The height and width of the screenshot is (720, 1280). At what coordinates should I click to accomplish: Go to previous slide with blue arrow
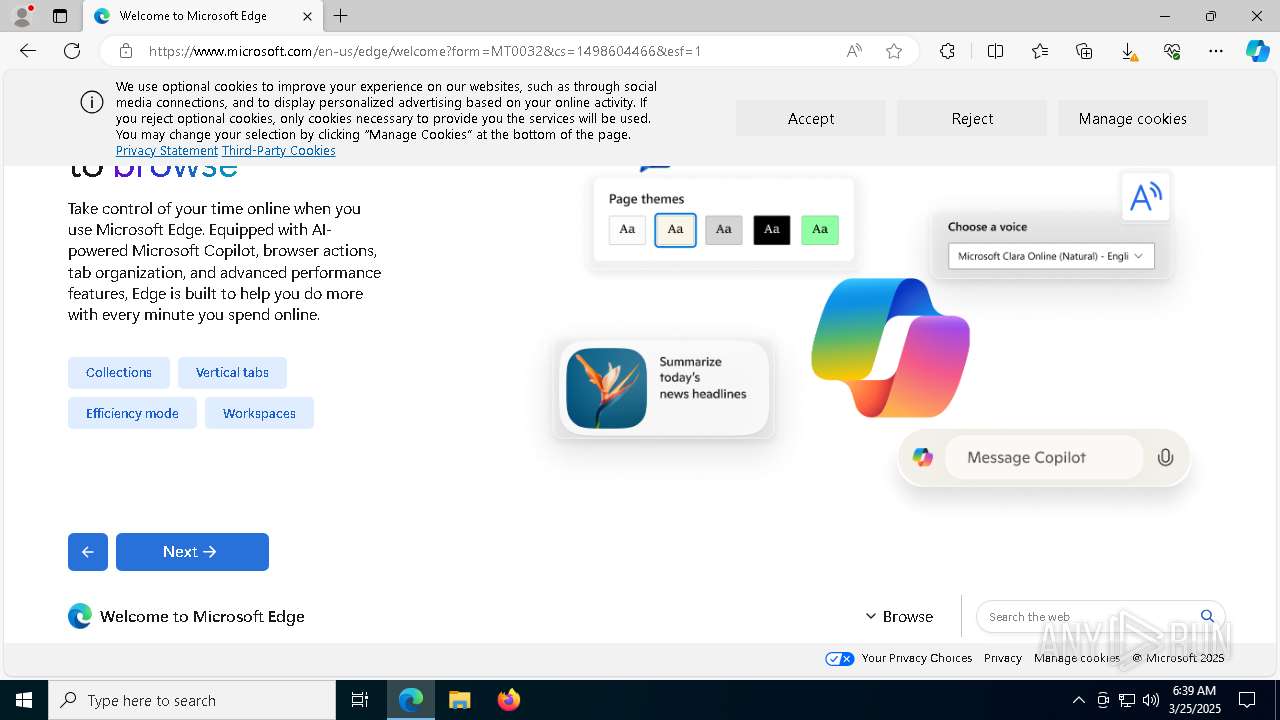click(88, 552)
